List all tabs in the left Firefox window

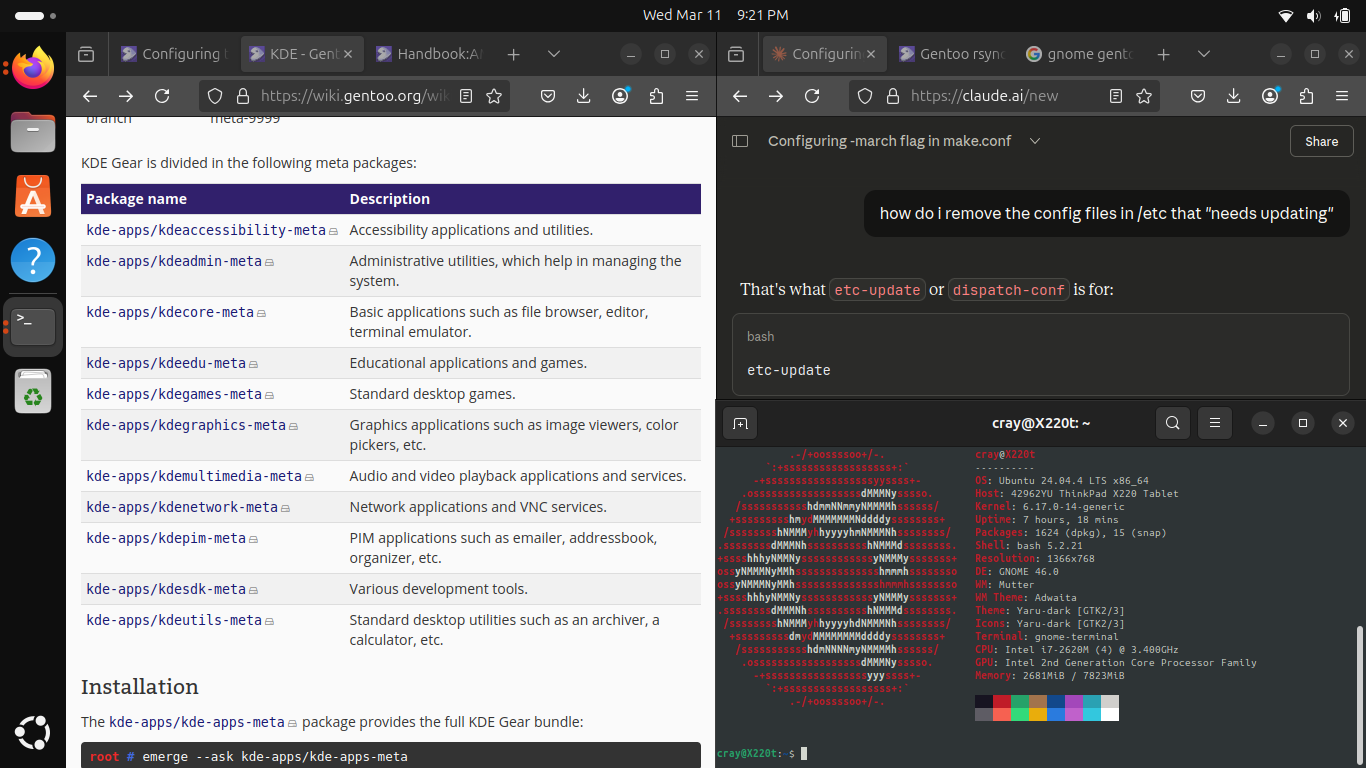tap(554, 54)
